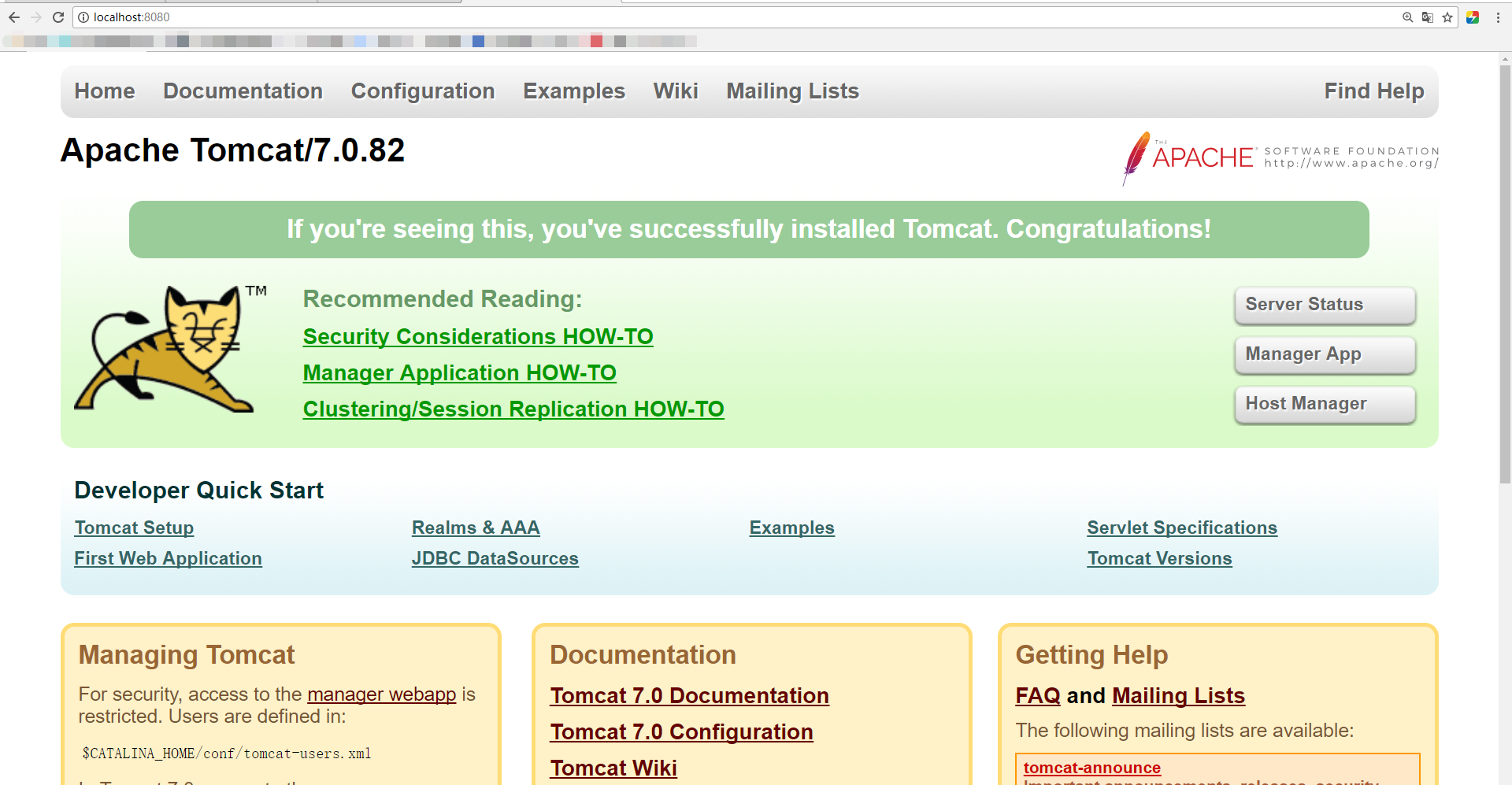Click the Server Status button

point(1325,305)
